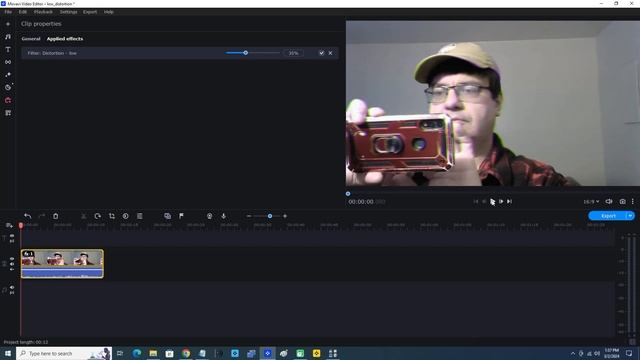Open the Sounds and music sidebar tab
Viewport: 640px width, 360px height.
click(x=8, y=37)
